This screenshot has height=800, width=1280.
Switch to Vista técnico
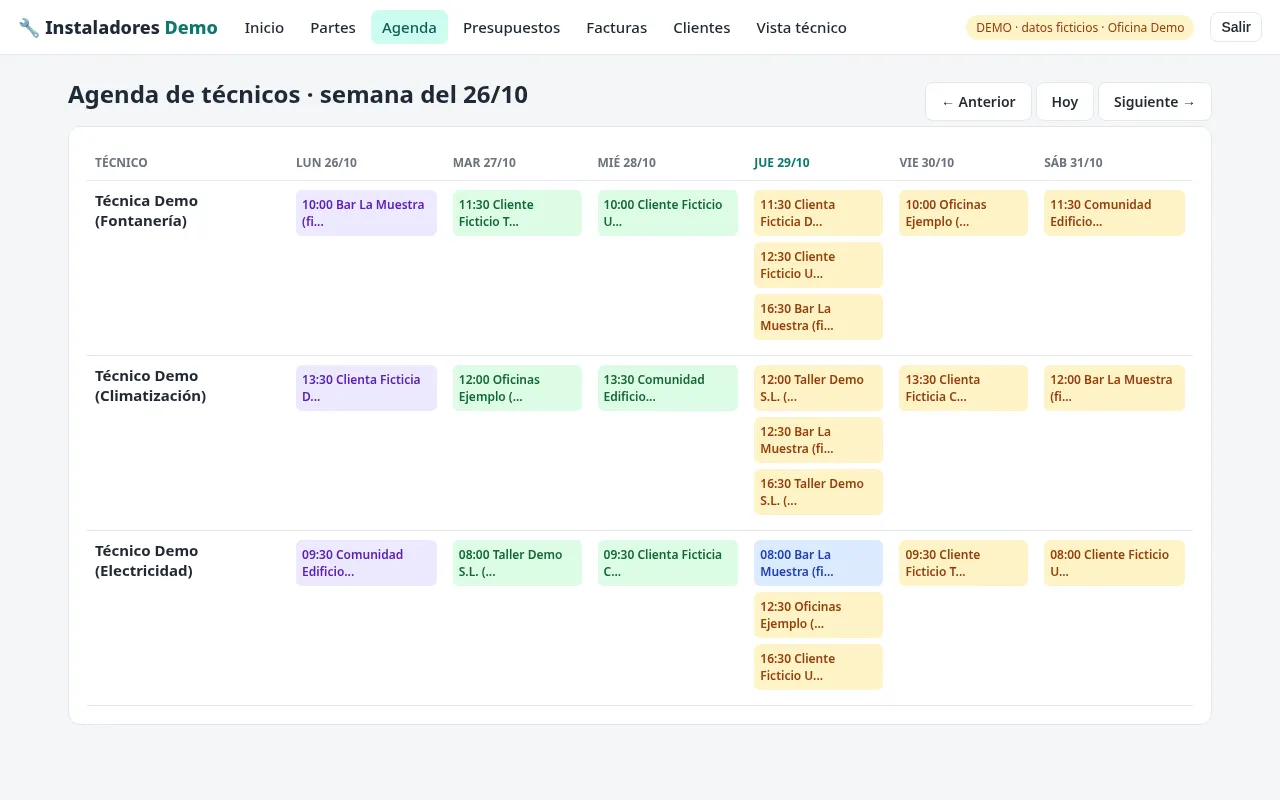click(x=801, y=28)
